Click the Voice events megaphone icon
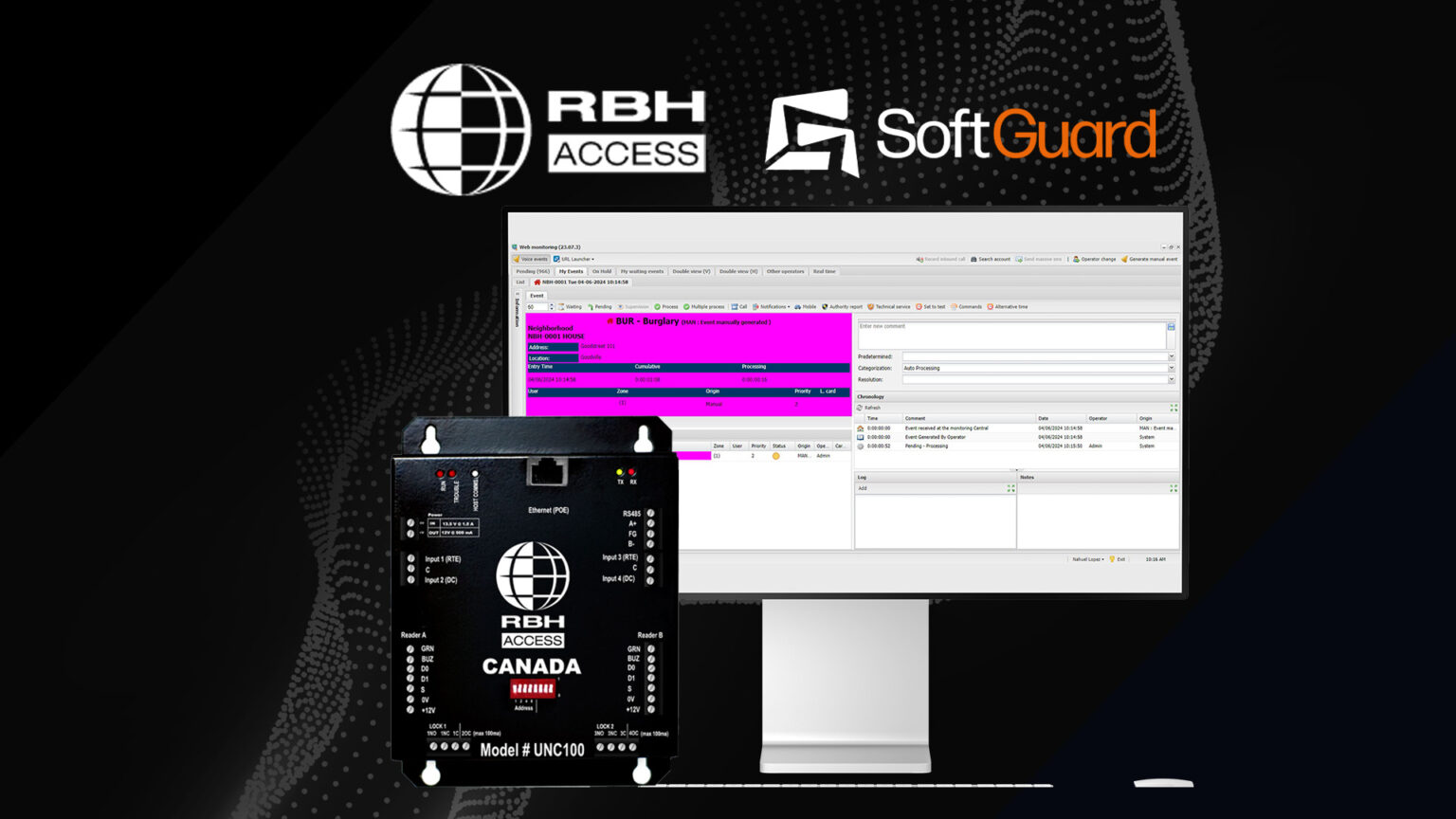The image size is (1456, 819). [517, 259]
